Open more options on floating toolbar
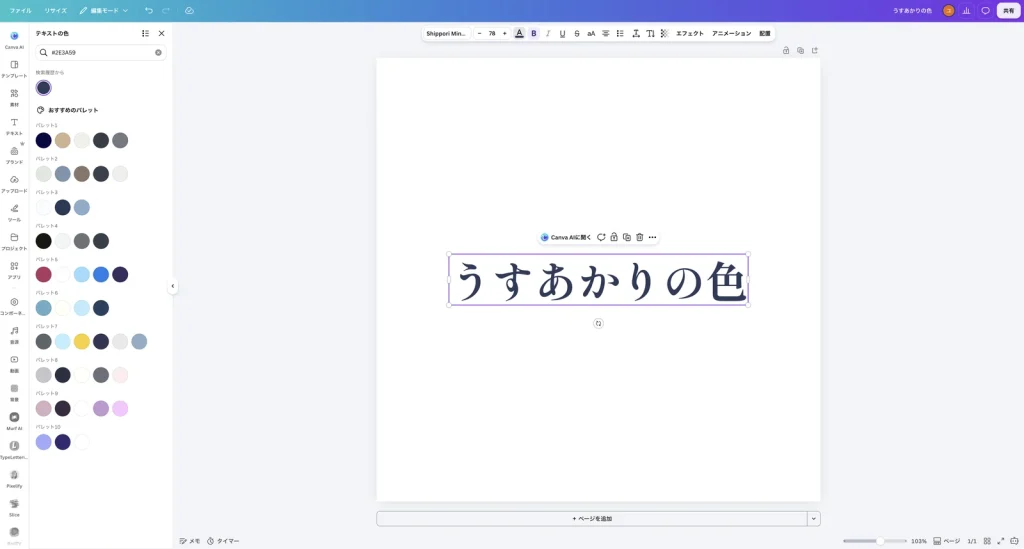Image resolution: width=1024 pixels, height=549 pixels. 652,237
